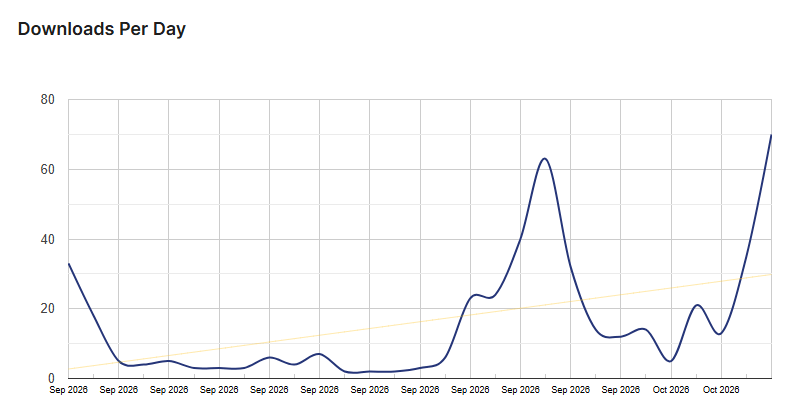This screenshot has height=418, width=800.
Task: Click the y-axis label "40"
Action: point(47,239)
